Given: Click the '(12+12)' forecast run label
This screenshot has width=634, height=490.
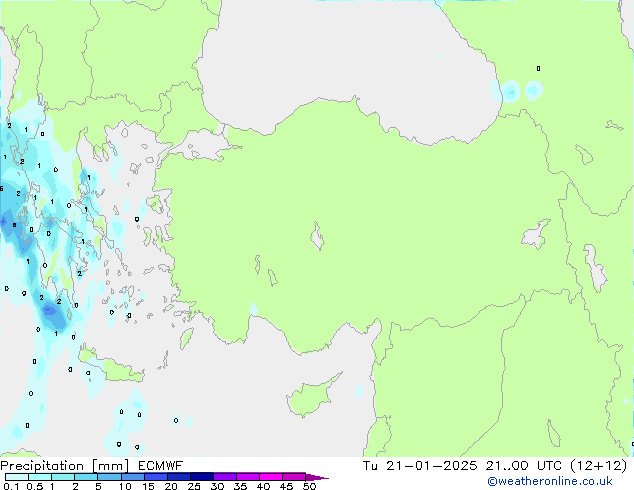Looking at the screenshot, I should point(598,466).
